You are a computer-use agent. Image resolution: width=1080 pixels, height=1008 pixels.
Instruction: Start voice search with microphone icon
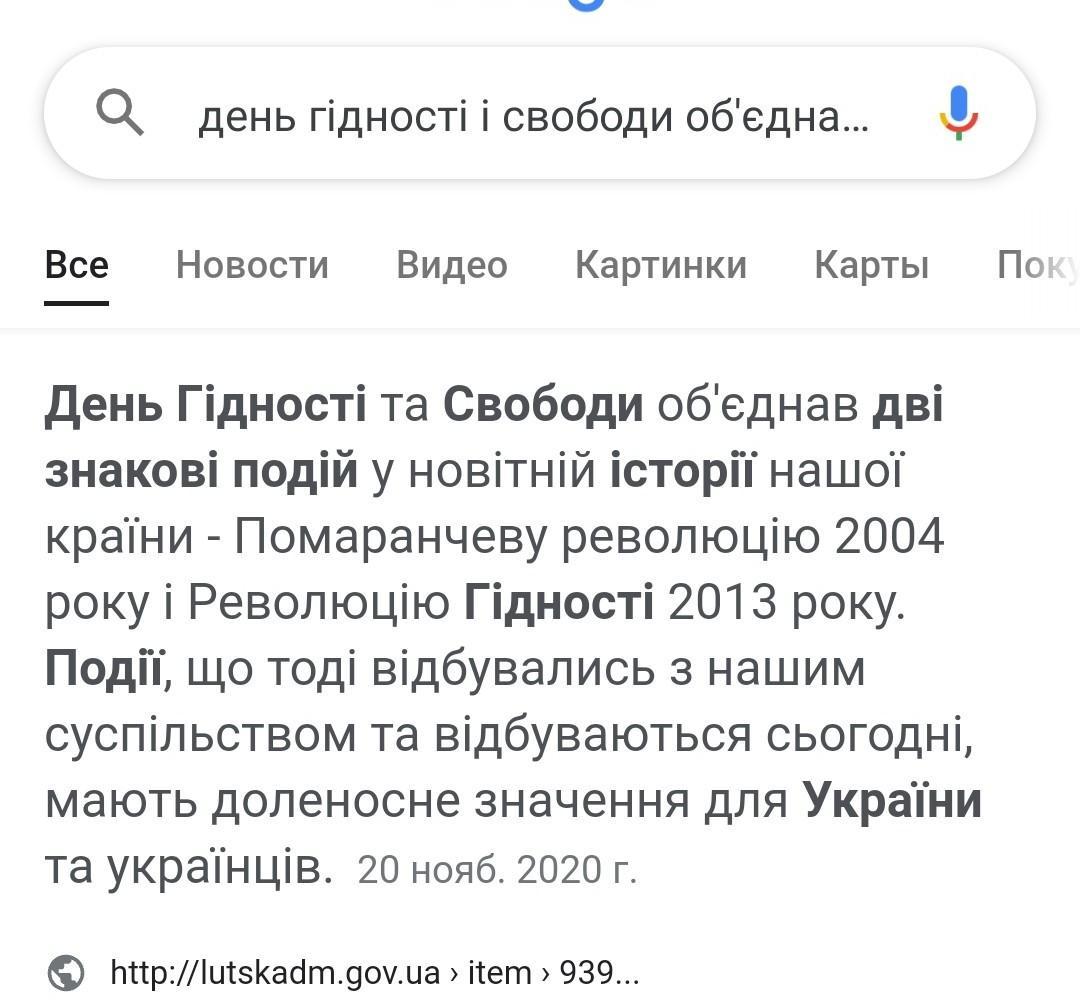pos(957,112)
